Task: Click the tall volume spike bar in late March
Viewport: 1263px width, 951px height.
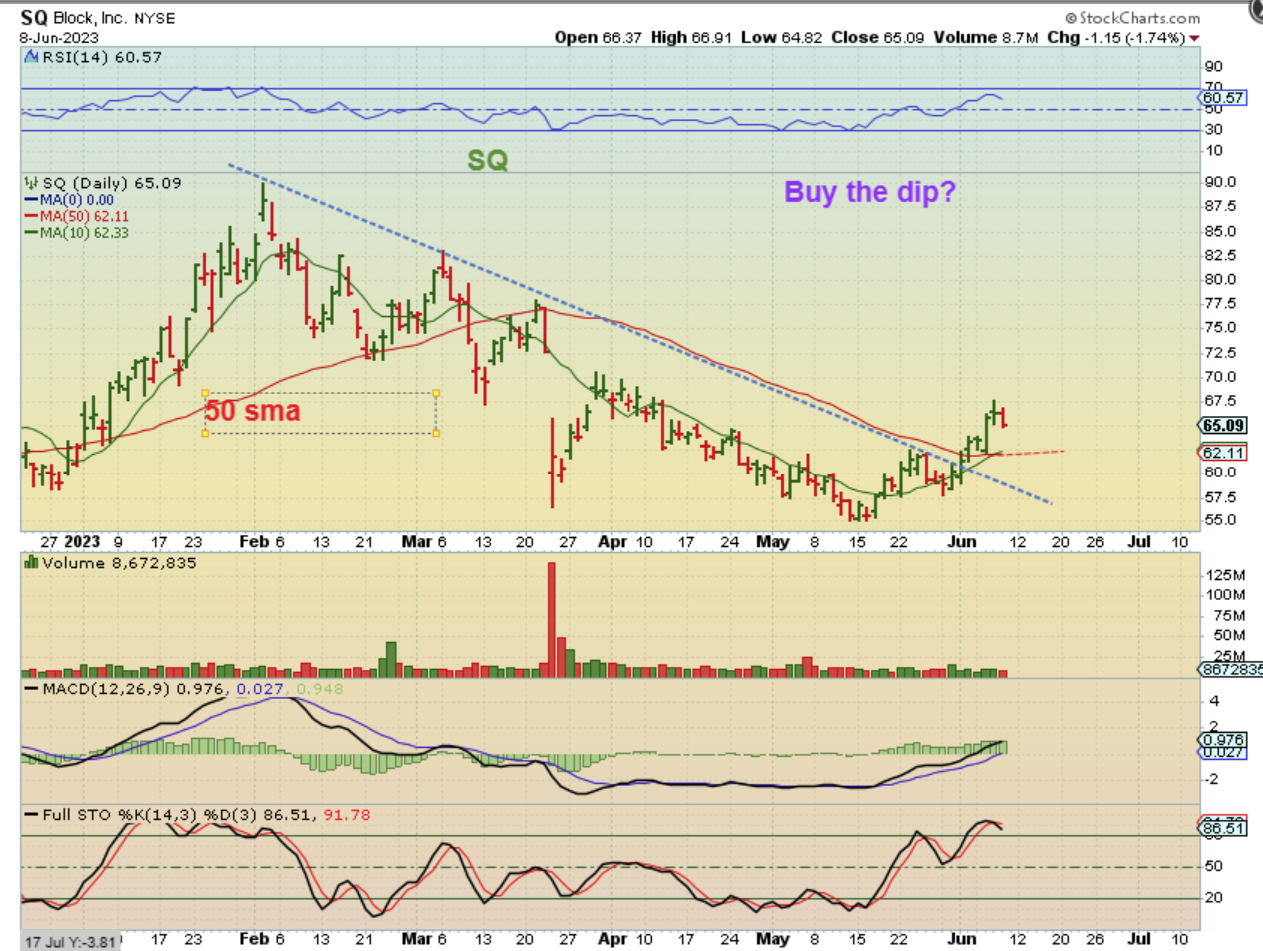Action: tap(550, 621)
